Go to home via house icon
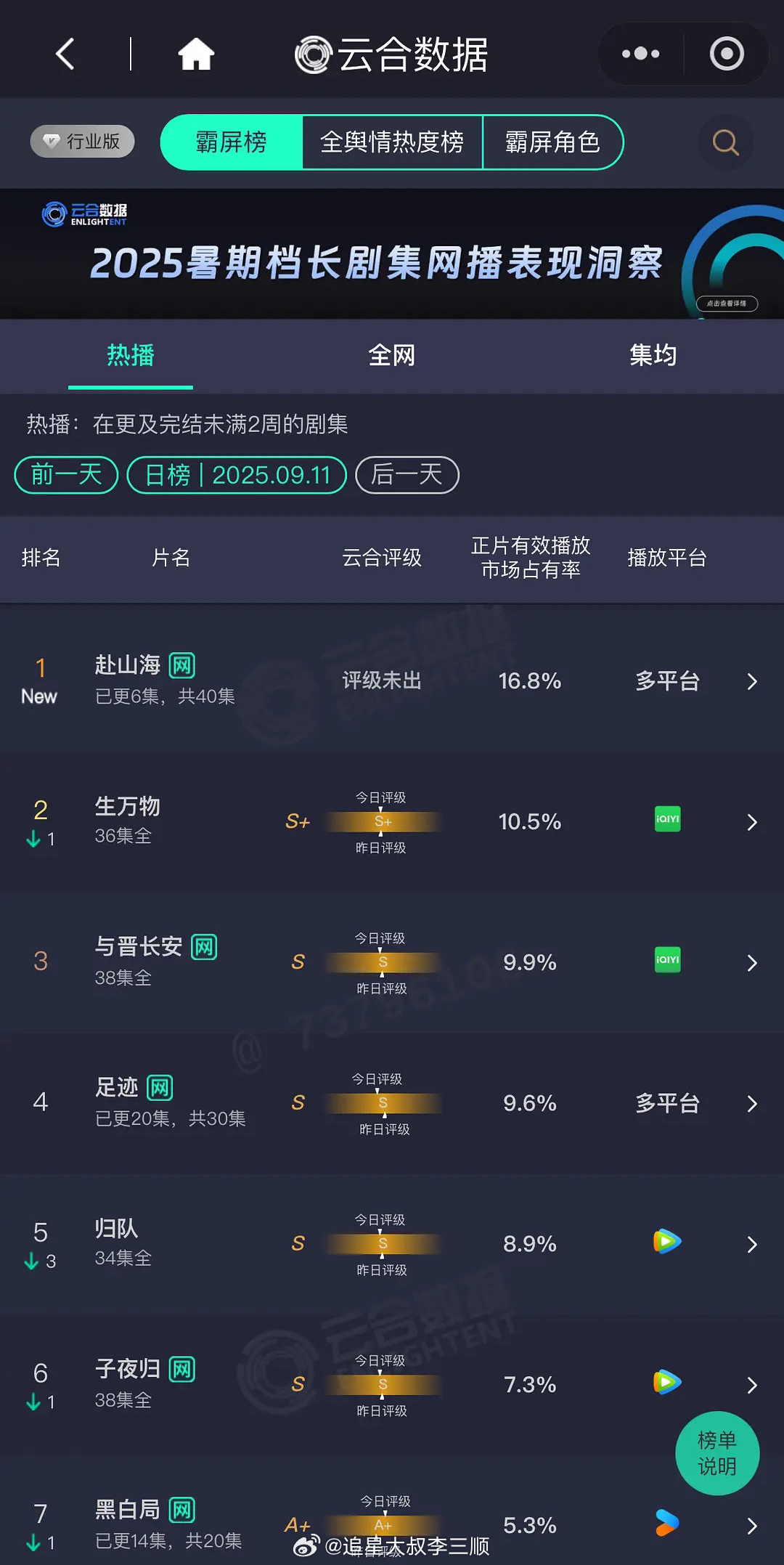This screenshot has height=1565, width=784. (x=196, y=54)
